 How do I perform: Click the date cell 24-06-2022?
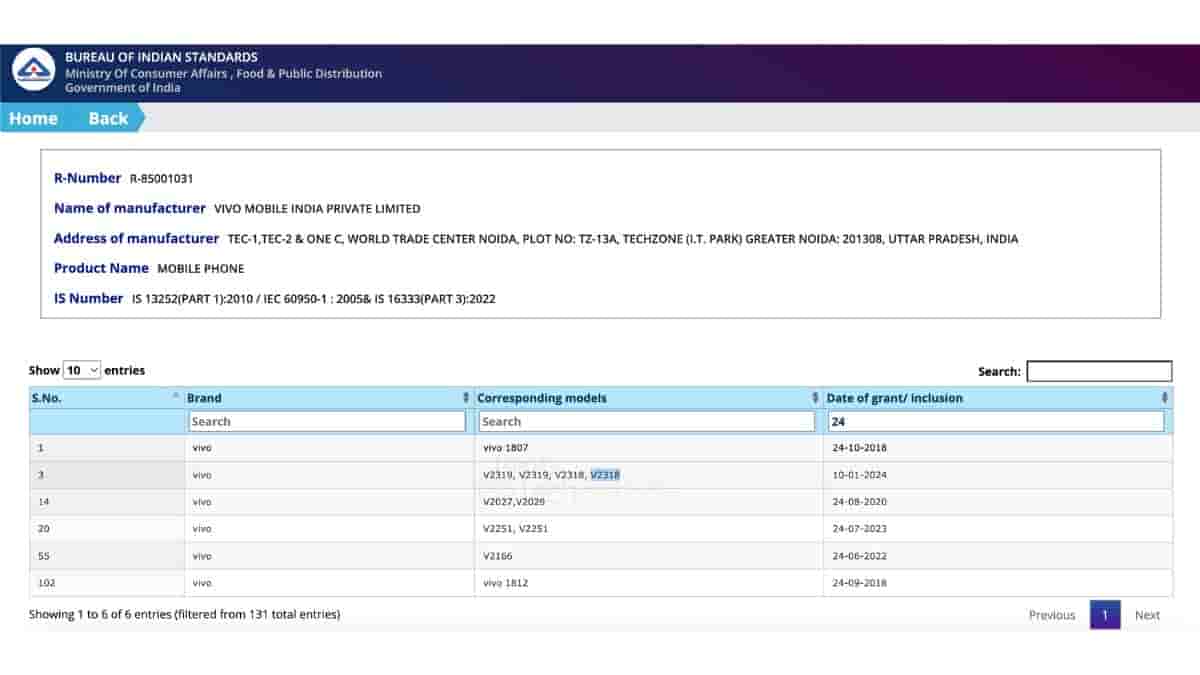[x=859, y=556]
